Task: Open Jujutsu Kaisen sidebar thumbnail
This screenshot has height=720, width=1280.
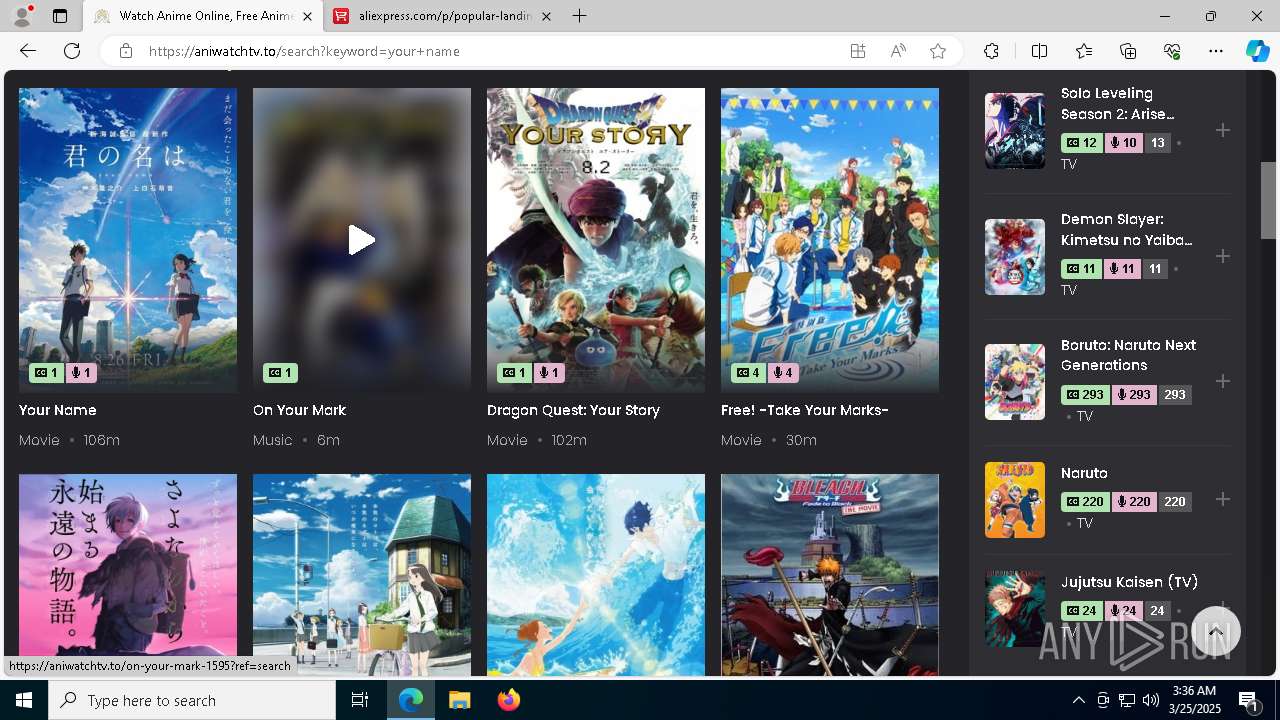Action: [1015, 609]
